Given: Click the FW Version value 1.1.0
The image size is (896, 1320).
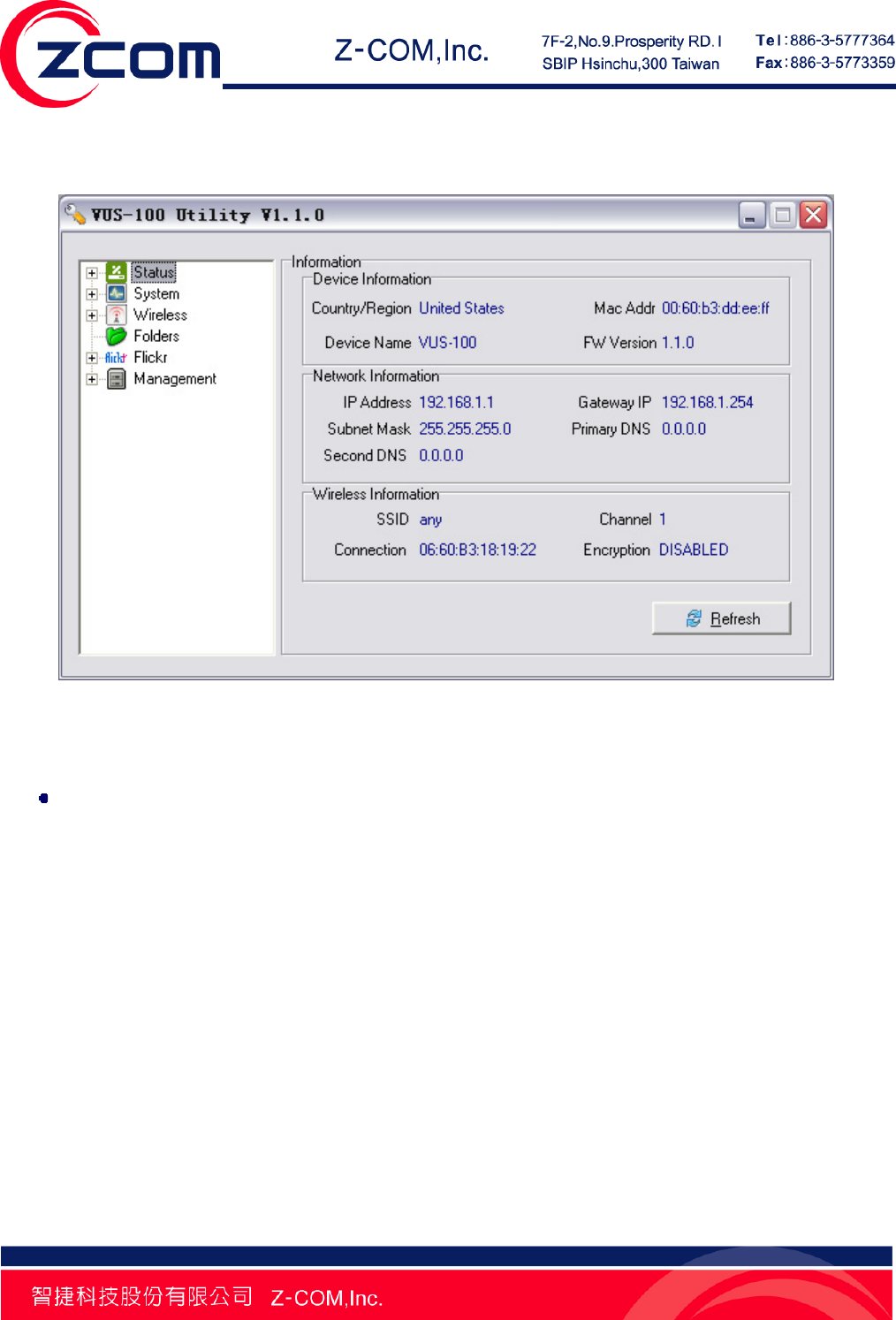Looking at the screenshot, I should (x=678, y=343).
